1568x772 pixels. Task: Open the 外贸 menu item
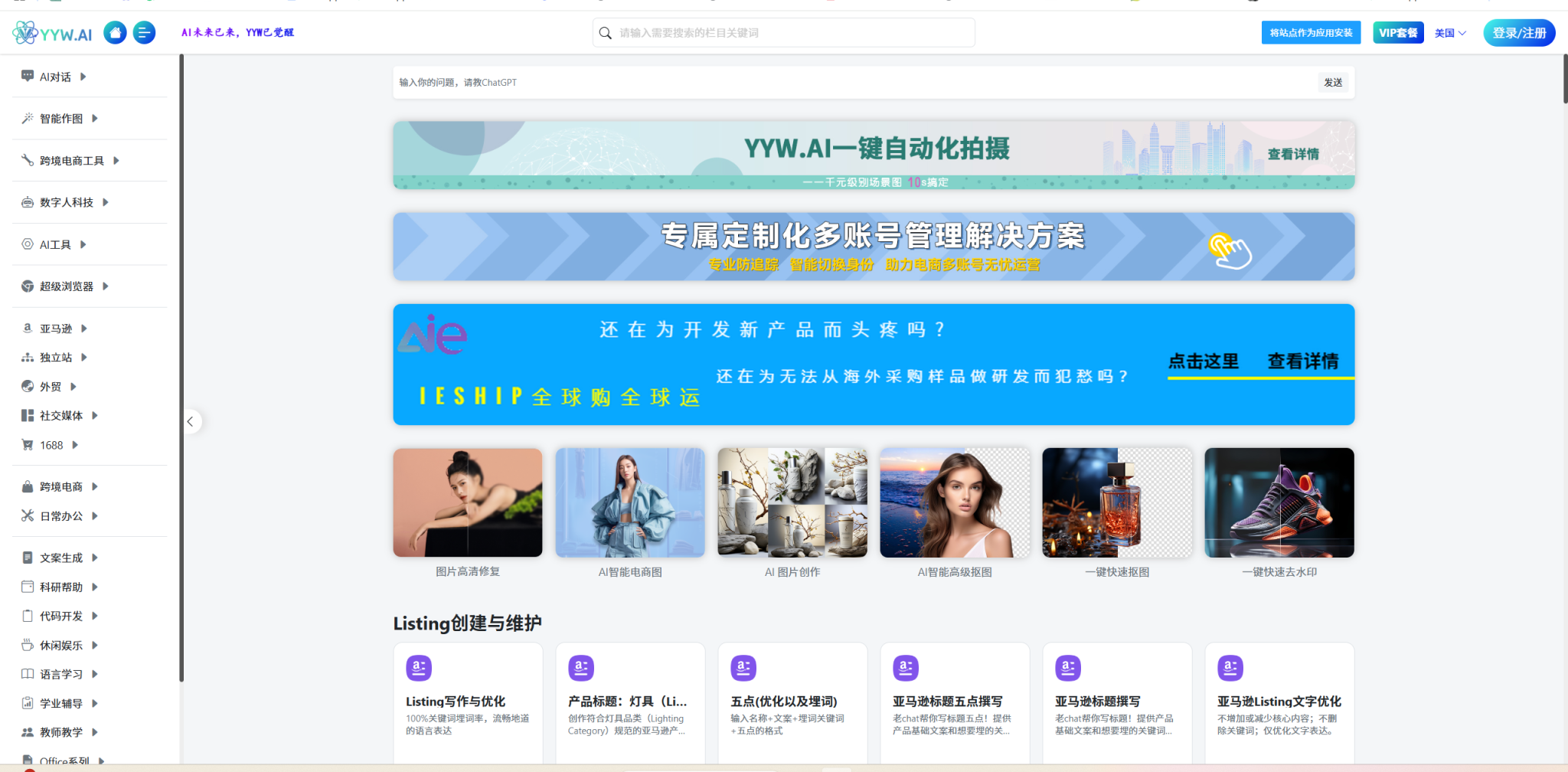(x=49, y=386)
